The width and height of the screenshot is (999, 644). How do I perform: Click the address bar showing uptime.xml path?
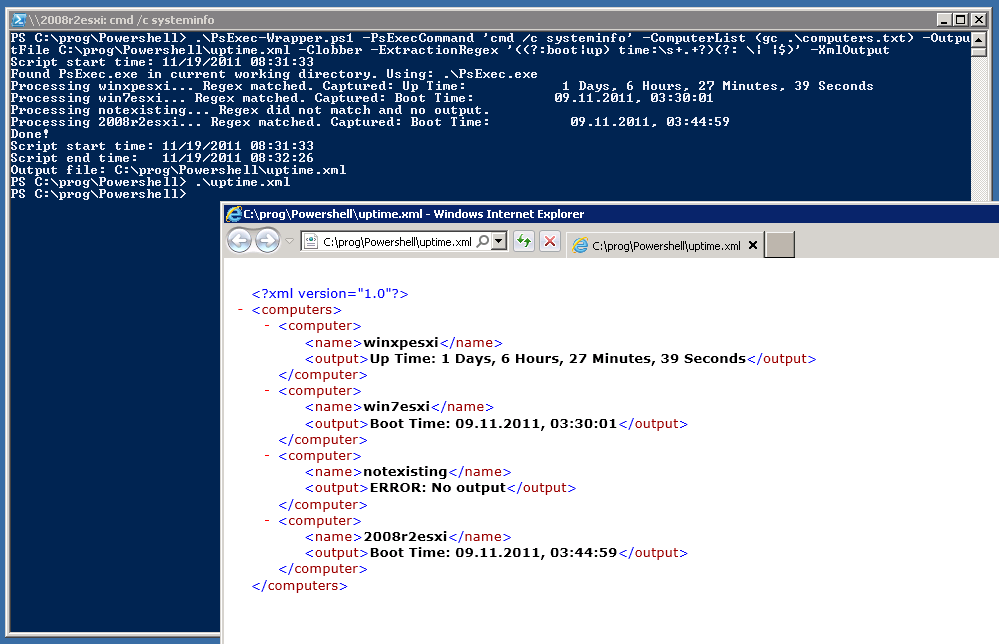pyautogui.click(x=397, y=242)
